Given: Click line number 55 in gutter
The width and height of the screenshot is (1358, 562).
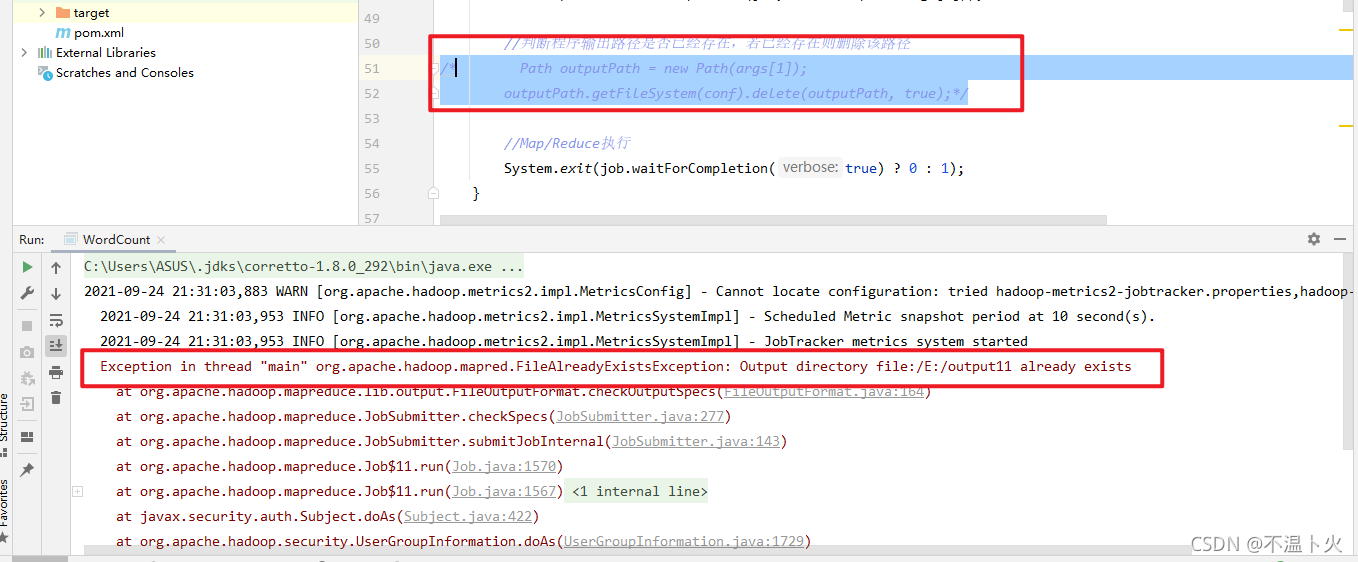Looking at the screenshot, I should click(371, 168).
